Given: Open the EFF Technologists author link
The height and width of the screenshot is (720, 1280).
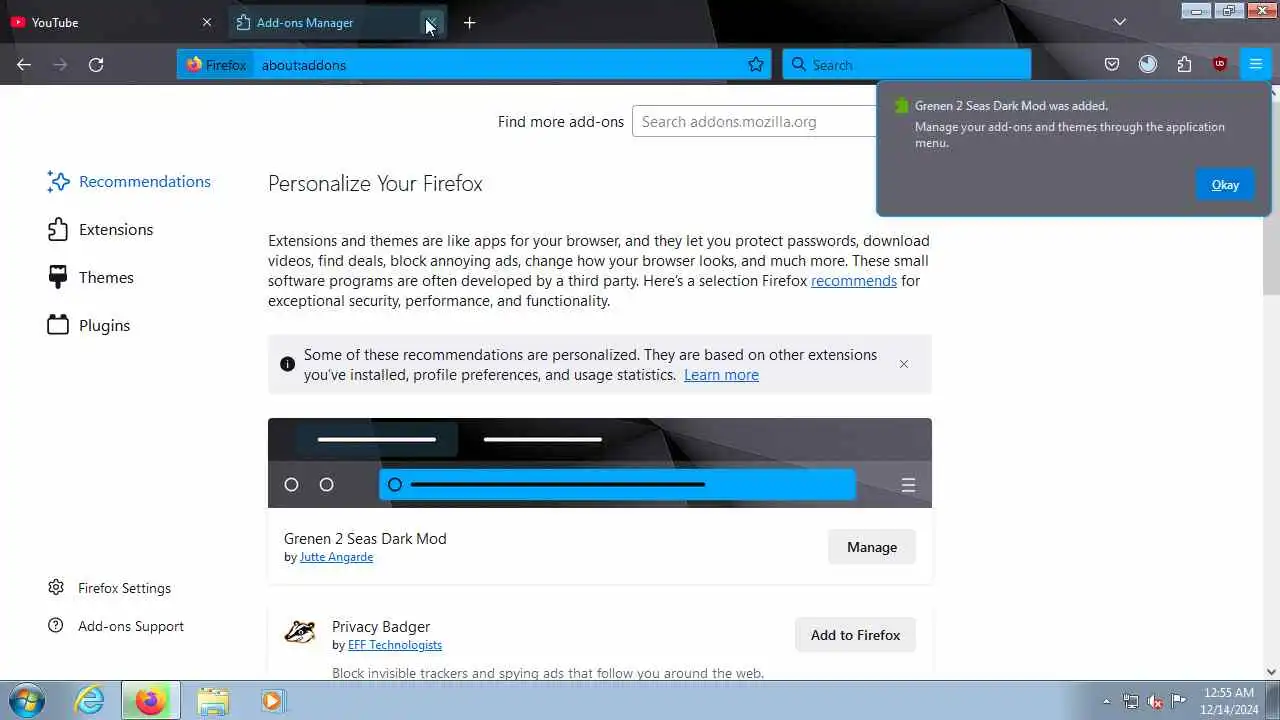Looking at the screenshot, I should pos(395,645).
